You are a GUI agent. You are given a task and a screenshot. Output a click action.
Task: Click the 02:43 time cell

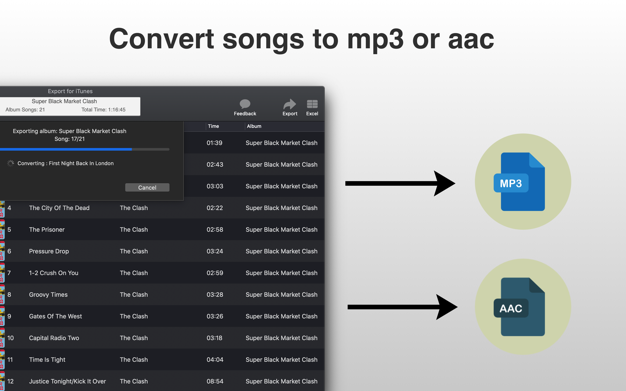215,165
